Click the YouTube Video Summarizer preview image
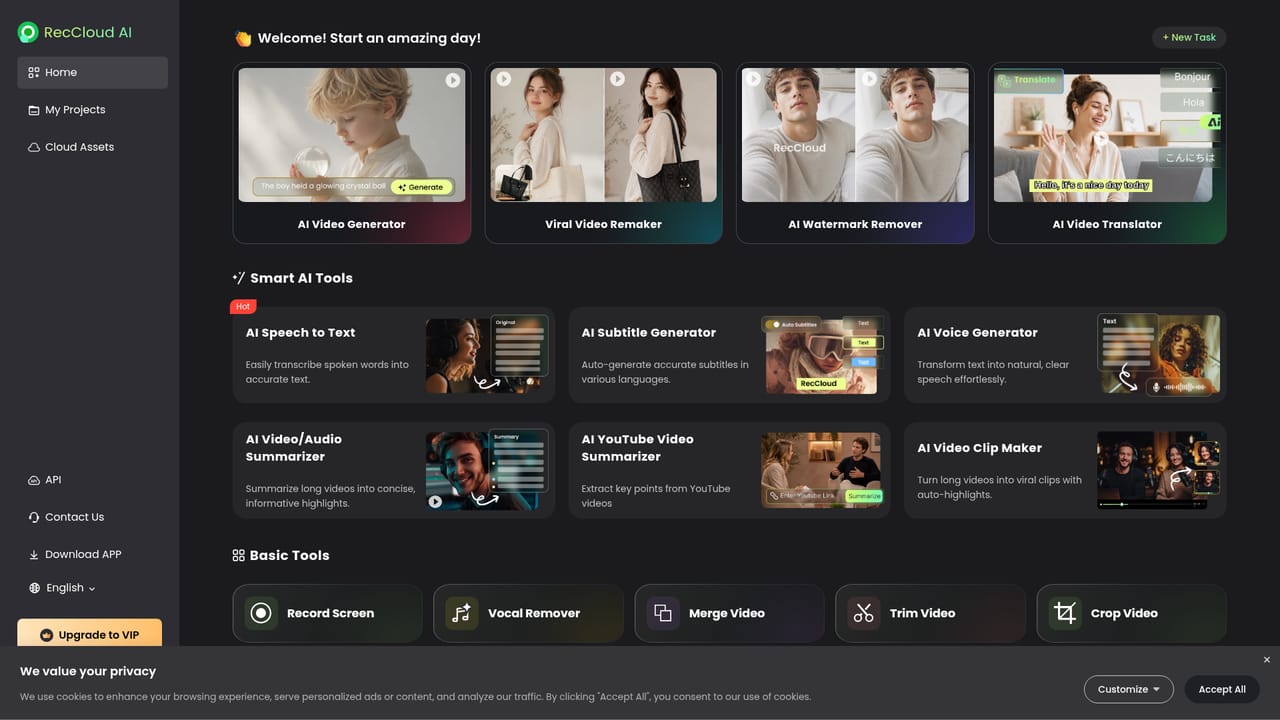This screenshot has width=1280, height=720. point(823,470)
